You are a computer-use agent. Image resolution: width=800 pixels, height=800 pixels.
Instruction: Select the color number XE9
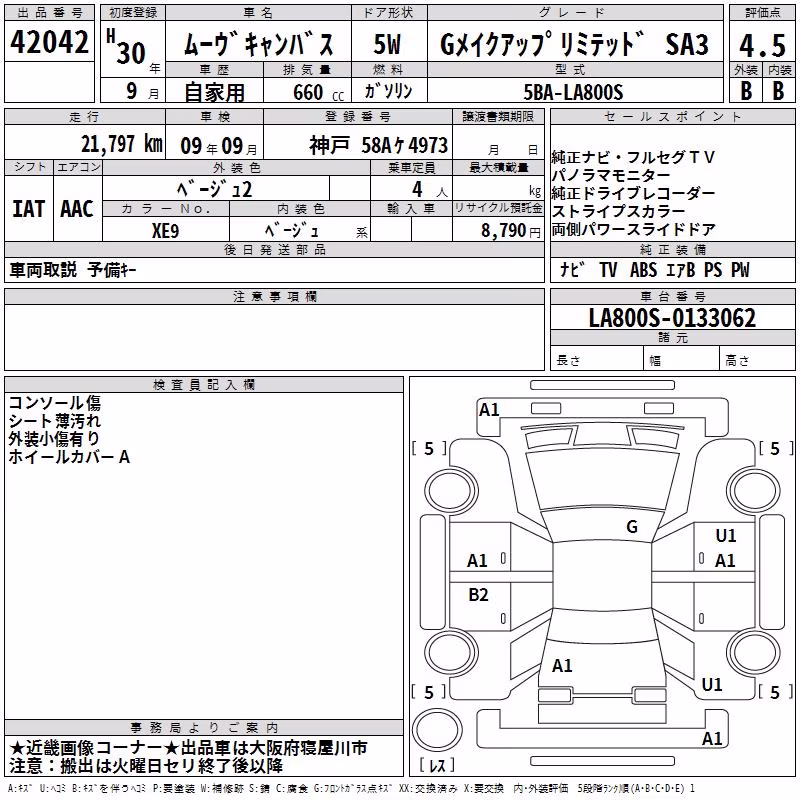[165, 231]
